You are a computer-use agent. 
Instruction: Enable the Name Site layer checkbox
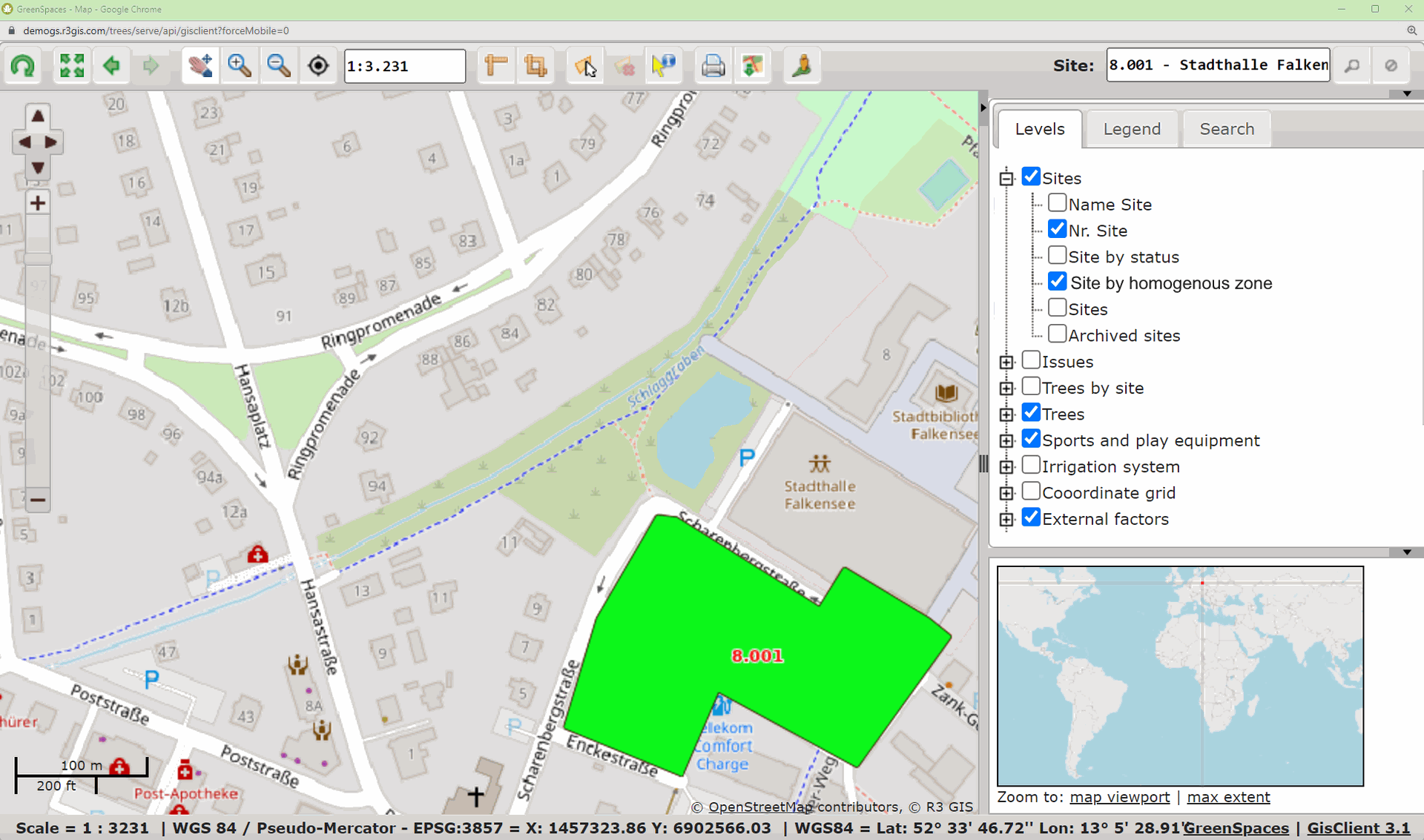(1057, 203)
